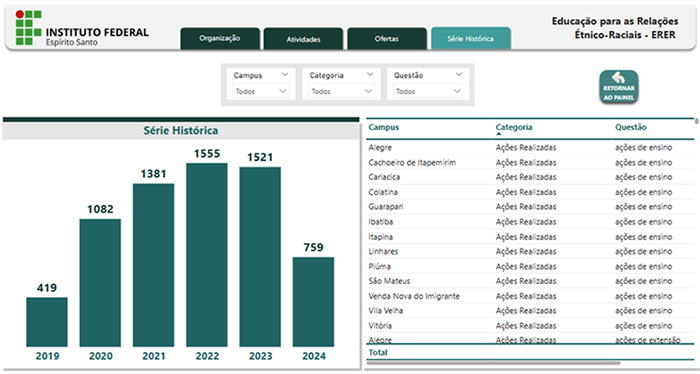Select the 2023 bar with value 1521
The height and width of the screenshot is (374, 700).
coord(260,257)
